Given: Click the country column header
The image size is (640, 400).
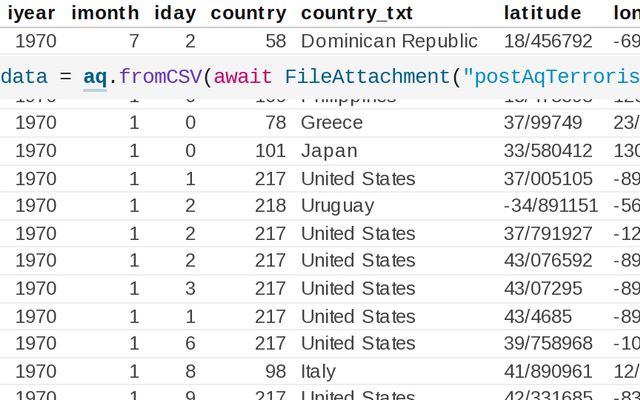Looking at the screenshot, I should click(248, 13).
